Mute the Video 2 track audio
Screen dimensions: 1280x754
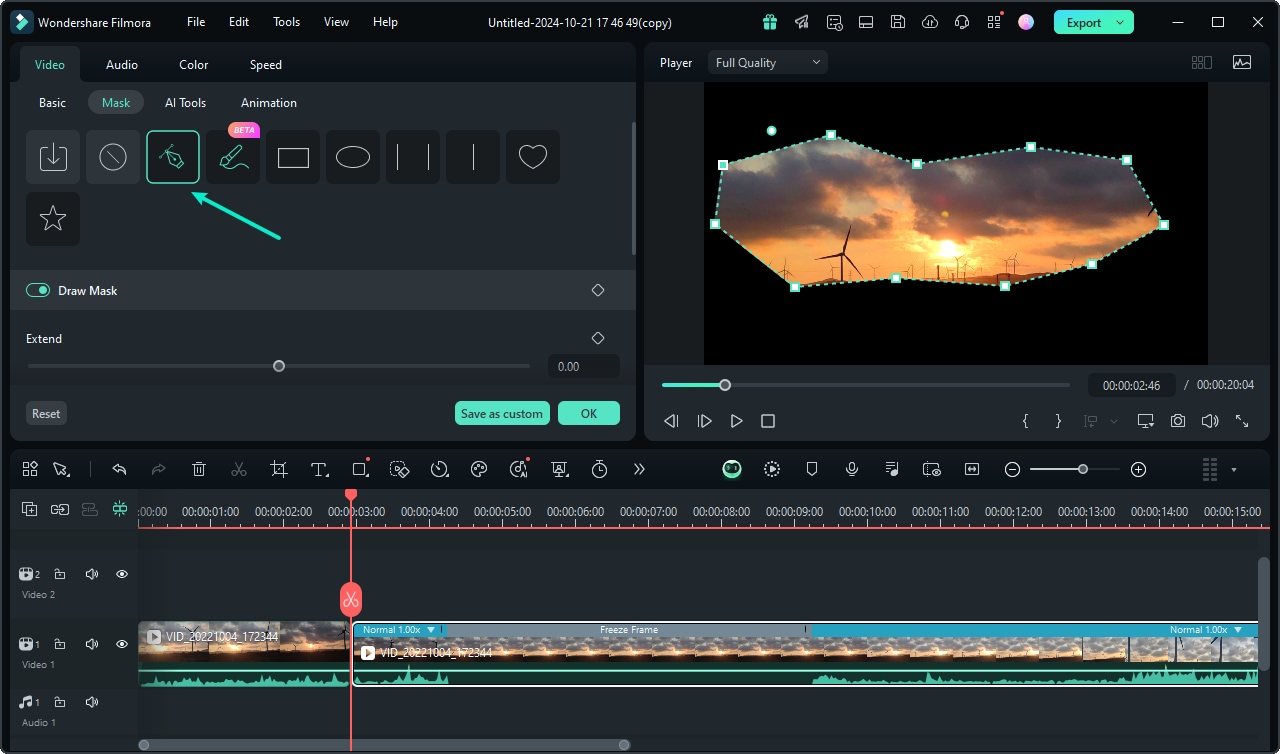[x=92, y=574]
